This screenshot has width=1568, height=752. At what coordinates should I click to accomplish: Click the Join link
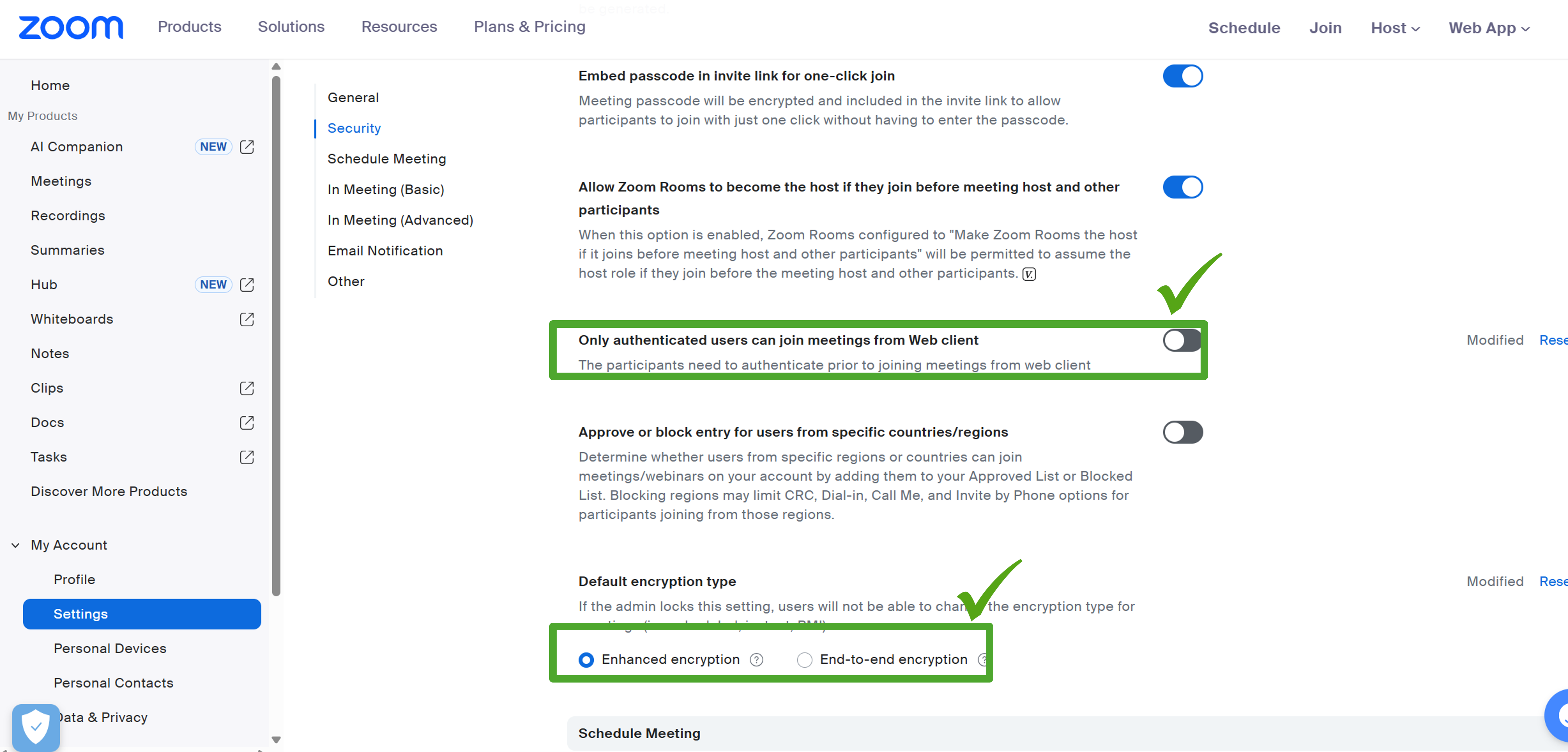[x=1325, y=28]
